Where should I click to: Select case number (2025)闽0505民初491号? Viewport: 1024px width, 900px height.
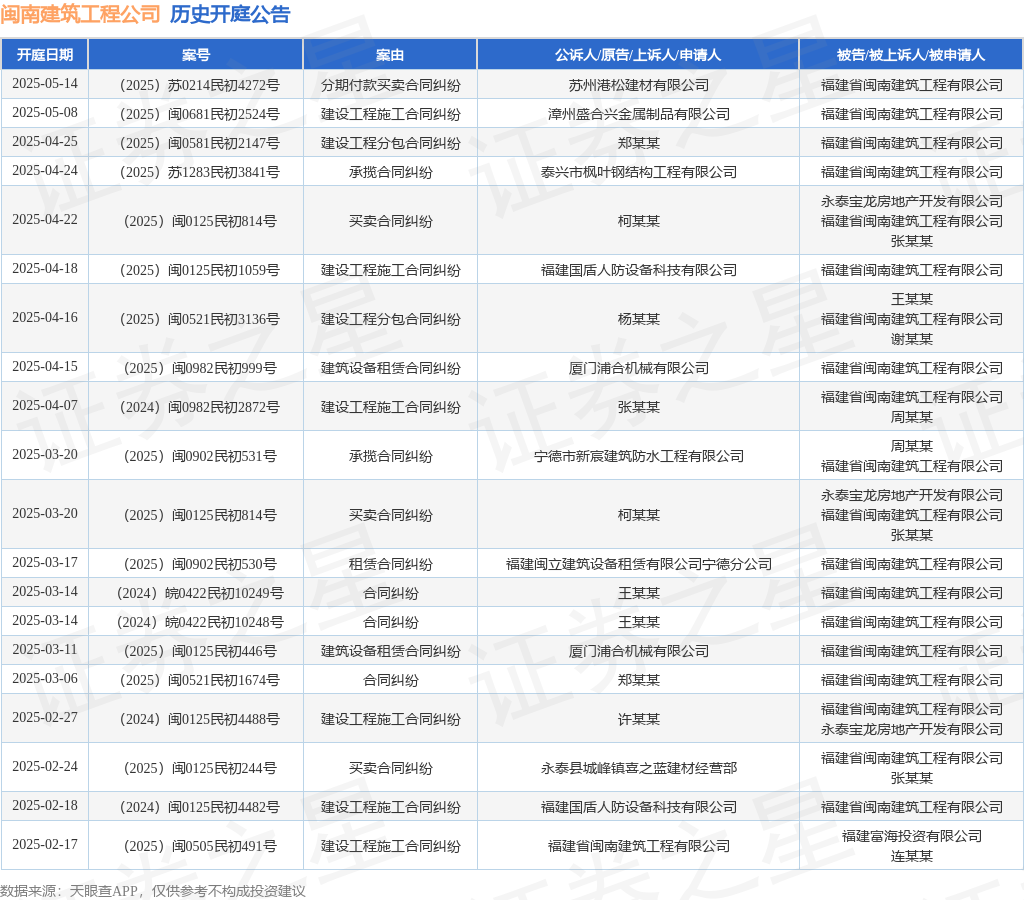point(199,846)
